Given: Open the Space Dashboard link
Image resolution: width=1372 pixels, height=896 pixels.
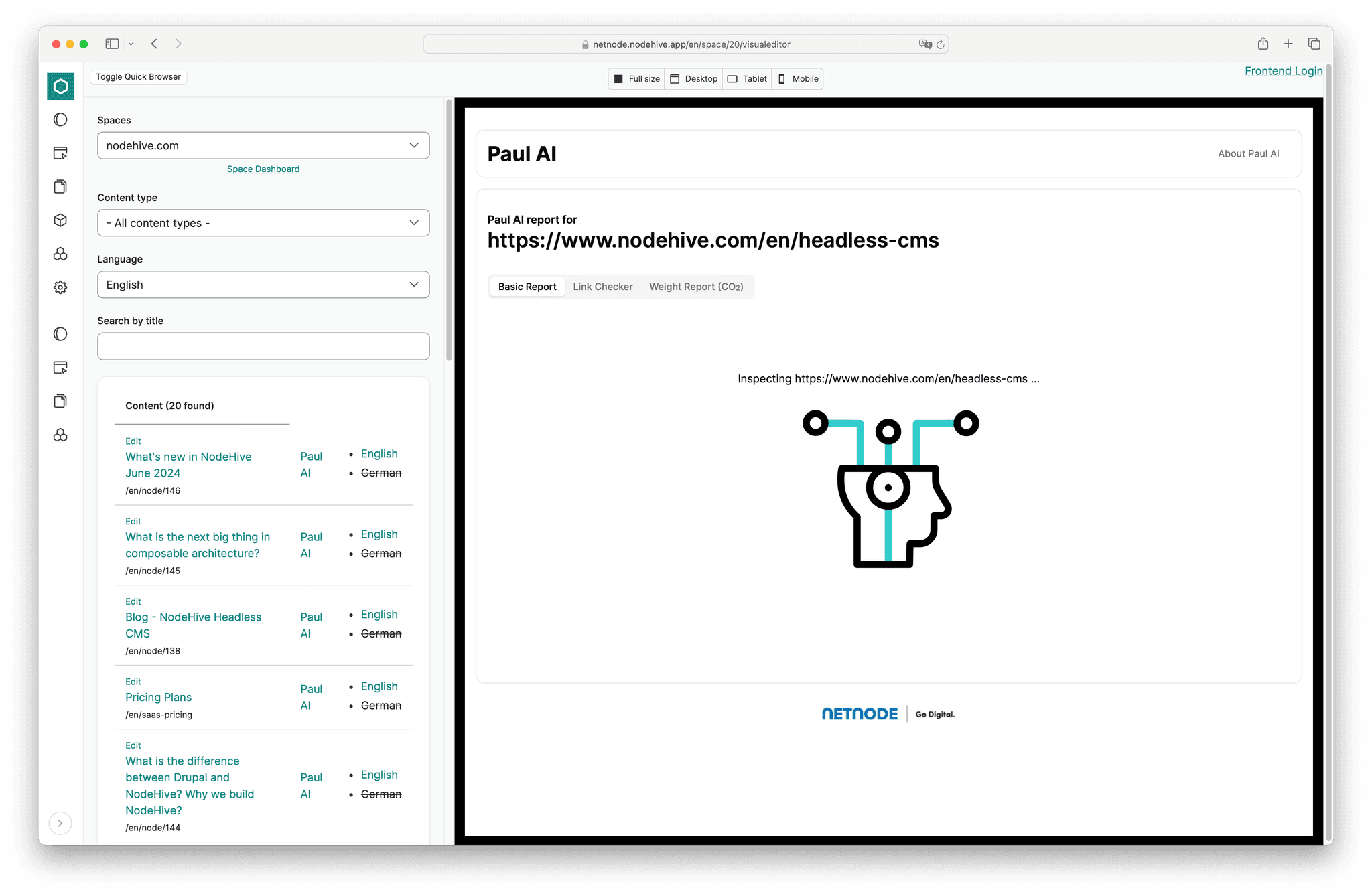Looking at the screenshot, I should (x=263, y=169).
